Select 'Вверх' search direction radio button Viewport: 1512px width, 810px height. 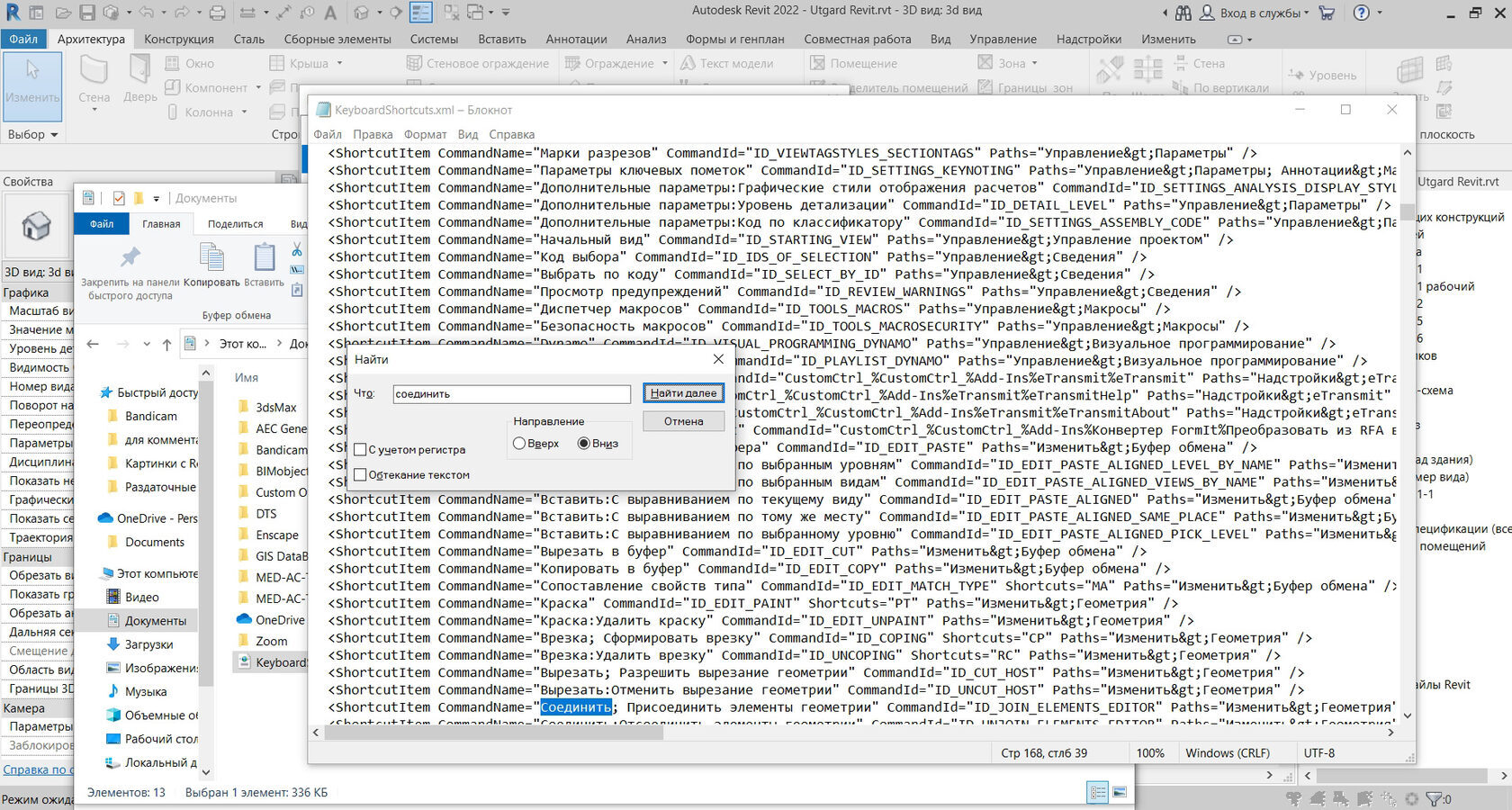(519, 443)
